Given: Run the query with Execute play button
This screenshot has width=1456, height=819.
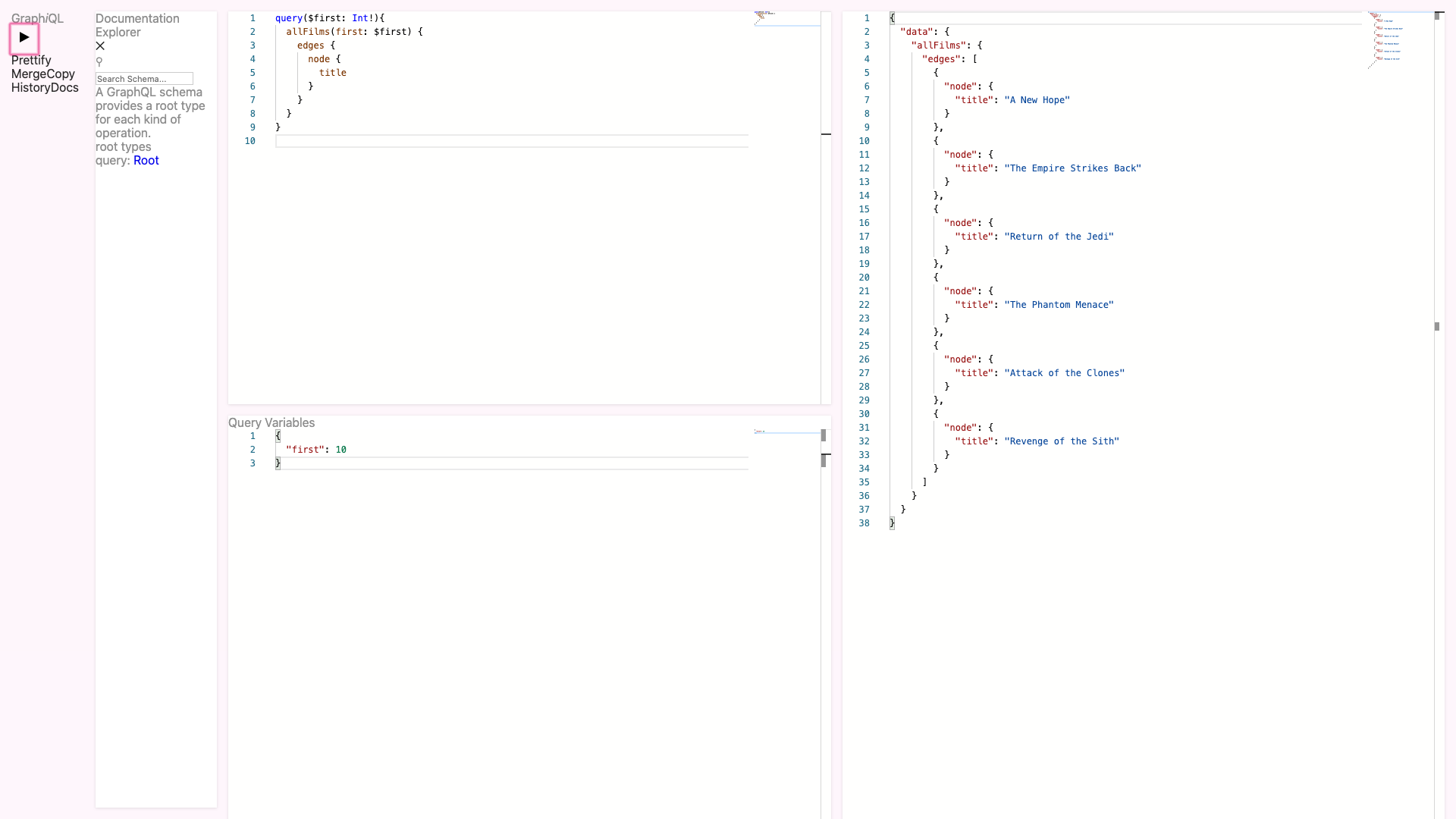Looking at the screenshot, I should pyautogui.click(x=24, y=38).
